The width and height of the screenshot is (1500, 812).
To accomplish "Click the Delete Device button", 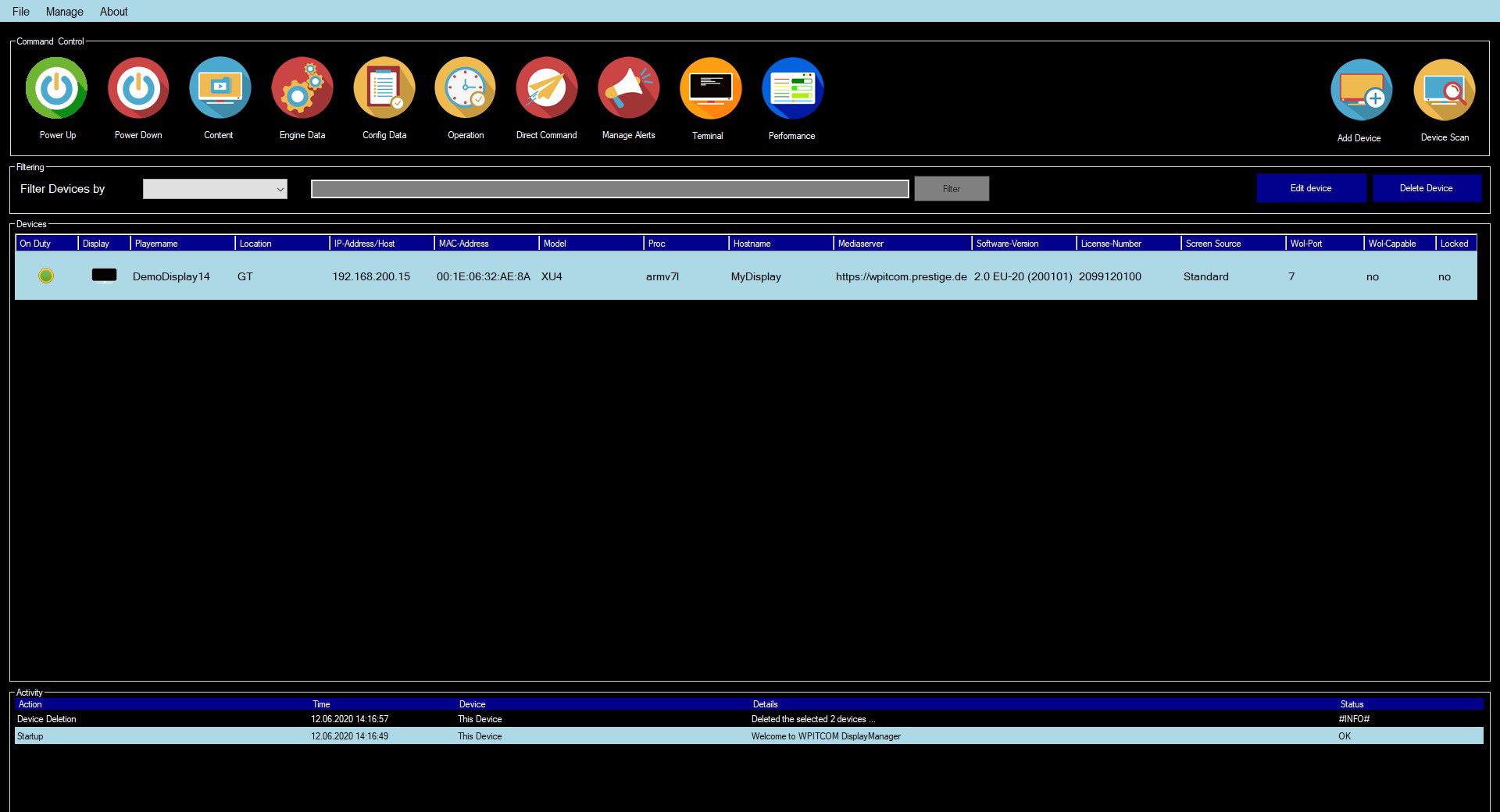I will click(x=1427, y=187).
